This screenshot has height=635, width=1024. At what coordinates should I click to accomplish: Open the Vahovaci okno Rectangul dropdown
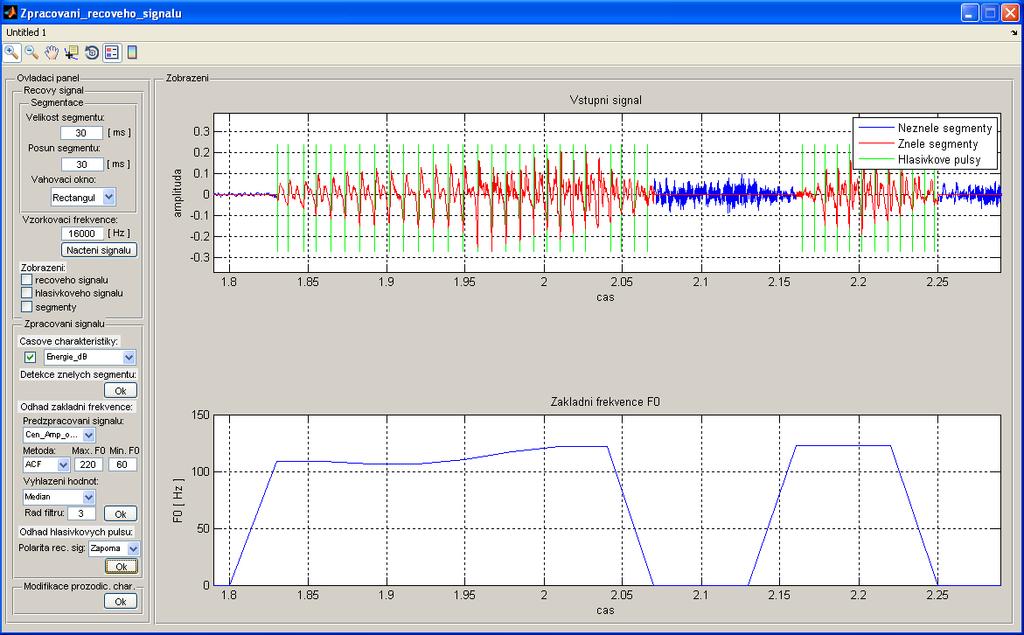click(83, 197)
